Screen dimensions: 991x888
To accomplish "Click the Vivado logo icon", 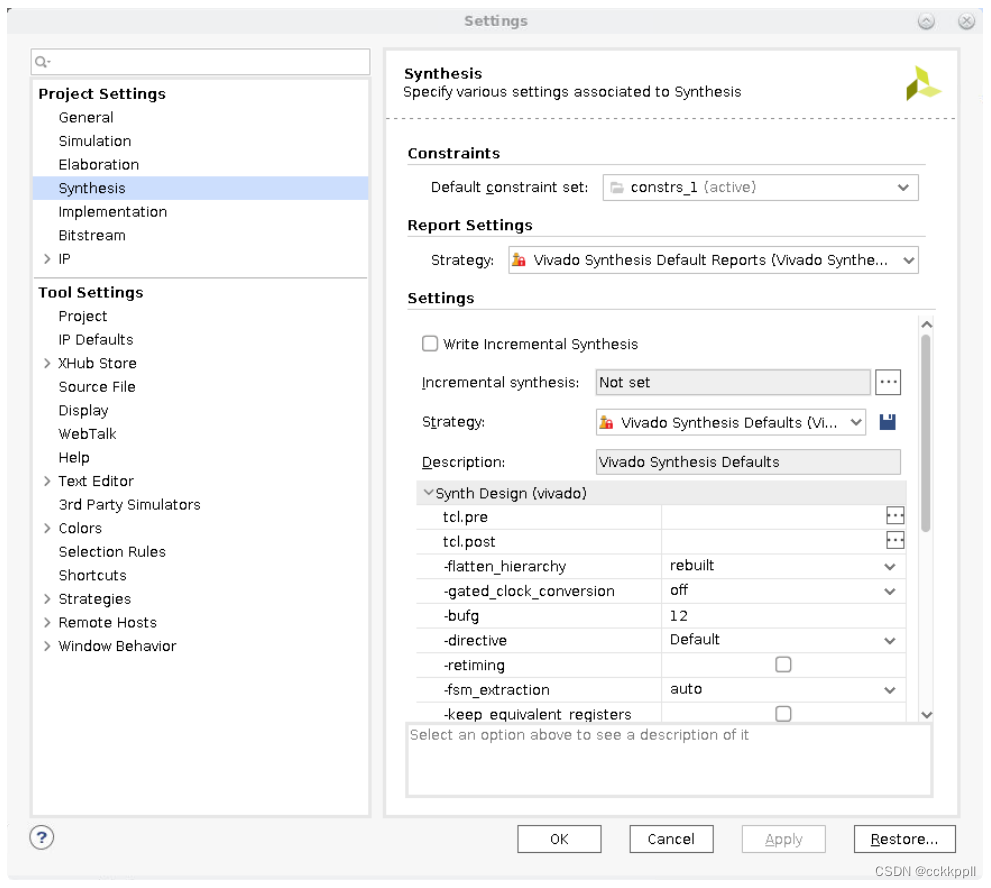I will point(923,83).
